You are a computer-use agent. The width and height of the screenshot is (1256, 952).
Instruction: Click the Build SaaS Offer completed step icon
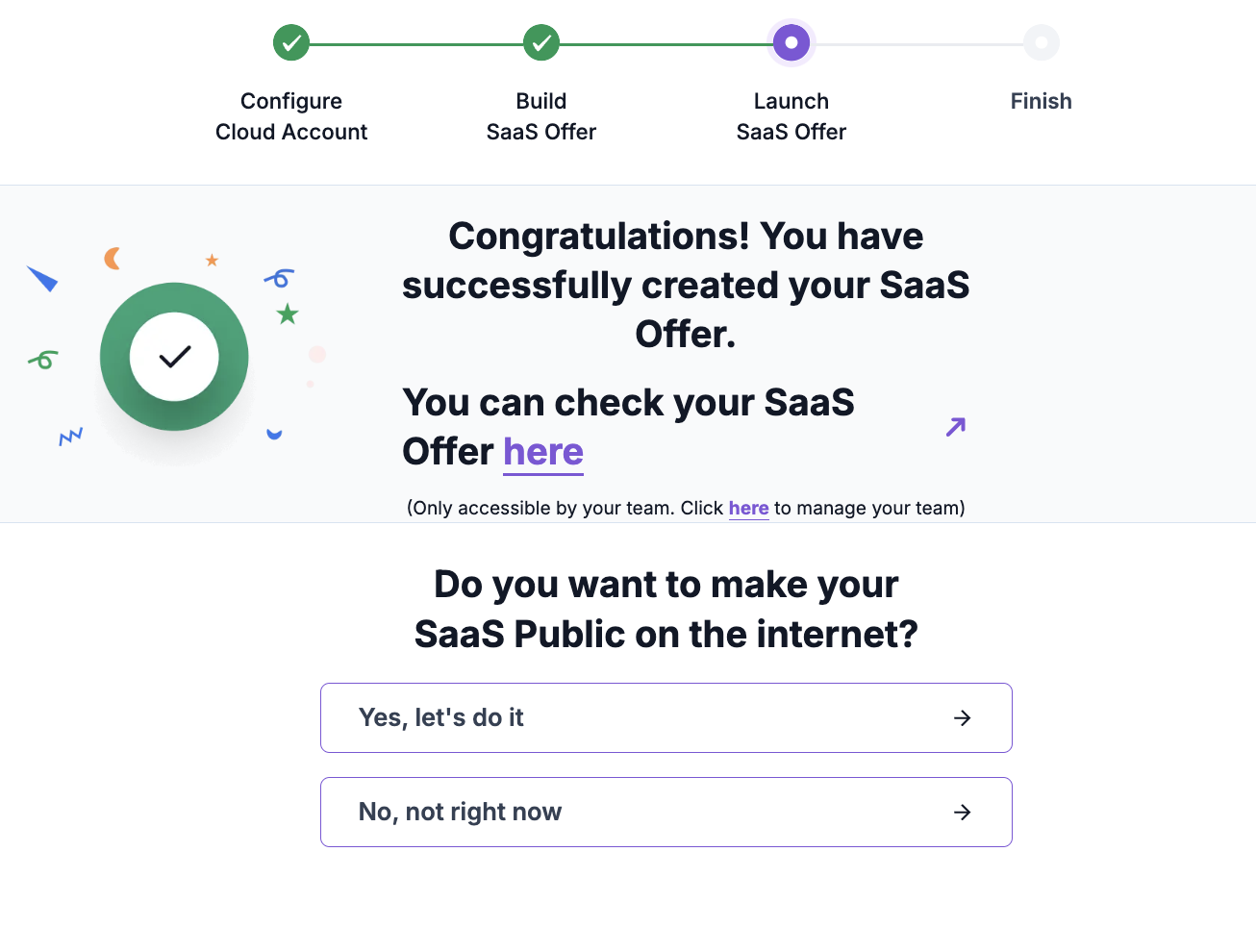click(541, 42)
